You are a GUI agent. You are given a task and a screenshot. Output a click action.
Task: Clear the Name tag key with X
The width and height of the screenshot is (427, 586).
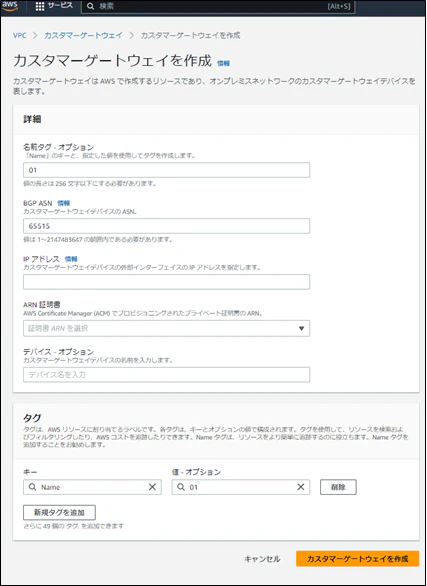152,487
